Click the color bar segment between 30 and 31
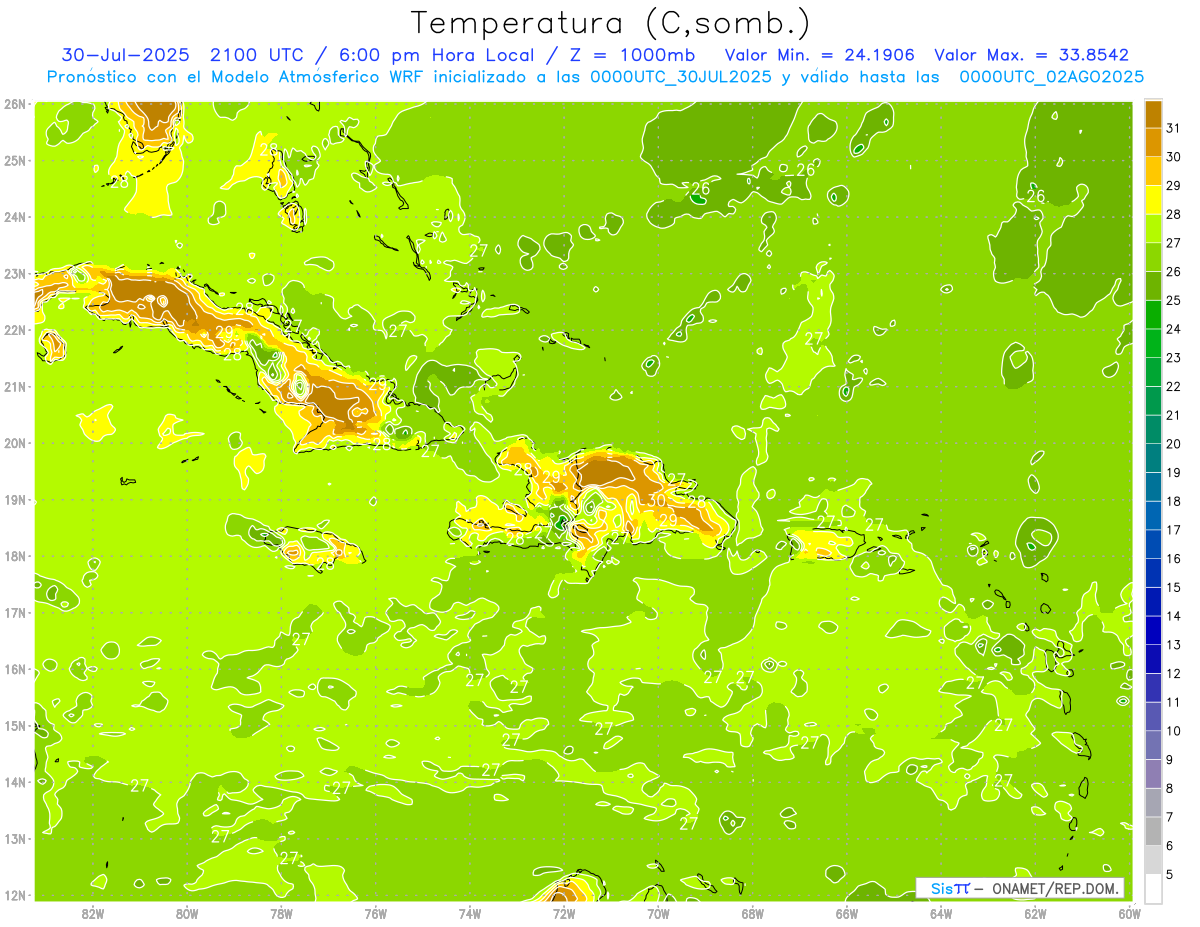This screenshot has height=927, width=1200. tap(1153, 142)
